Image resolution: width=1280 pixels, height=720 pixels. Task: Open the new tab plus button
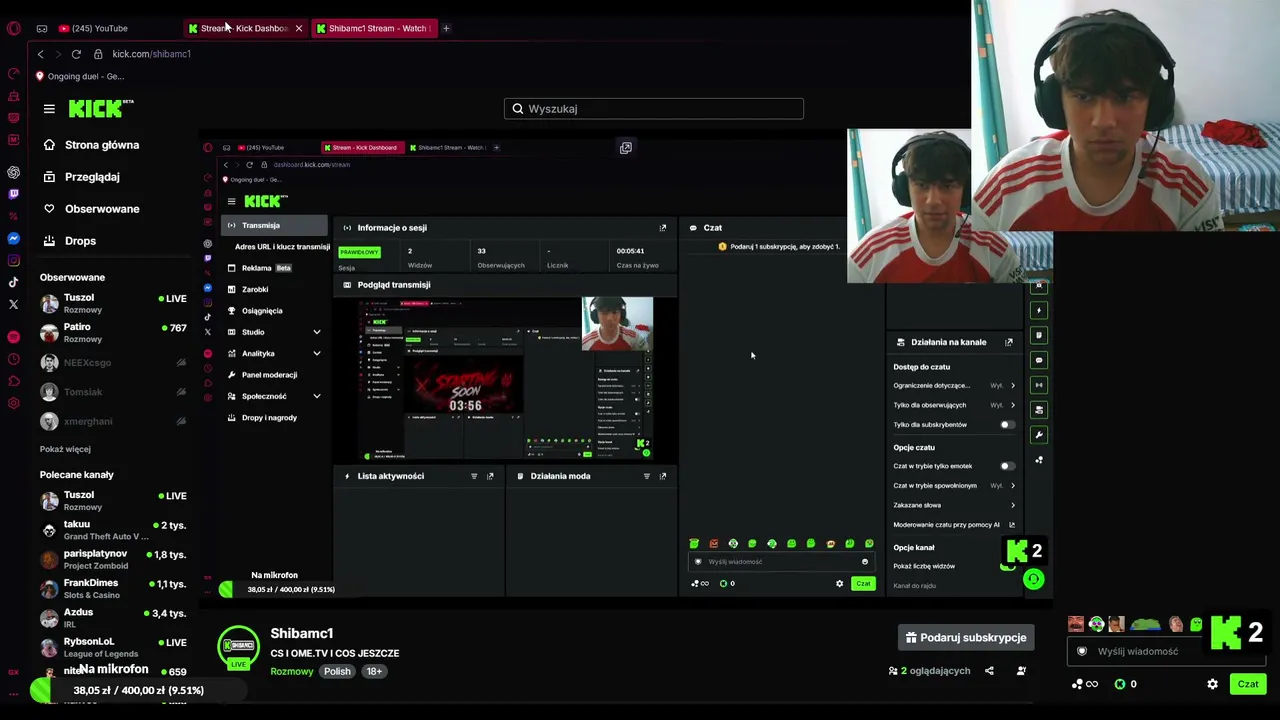click(446, 28)
